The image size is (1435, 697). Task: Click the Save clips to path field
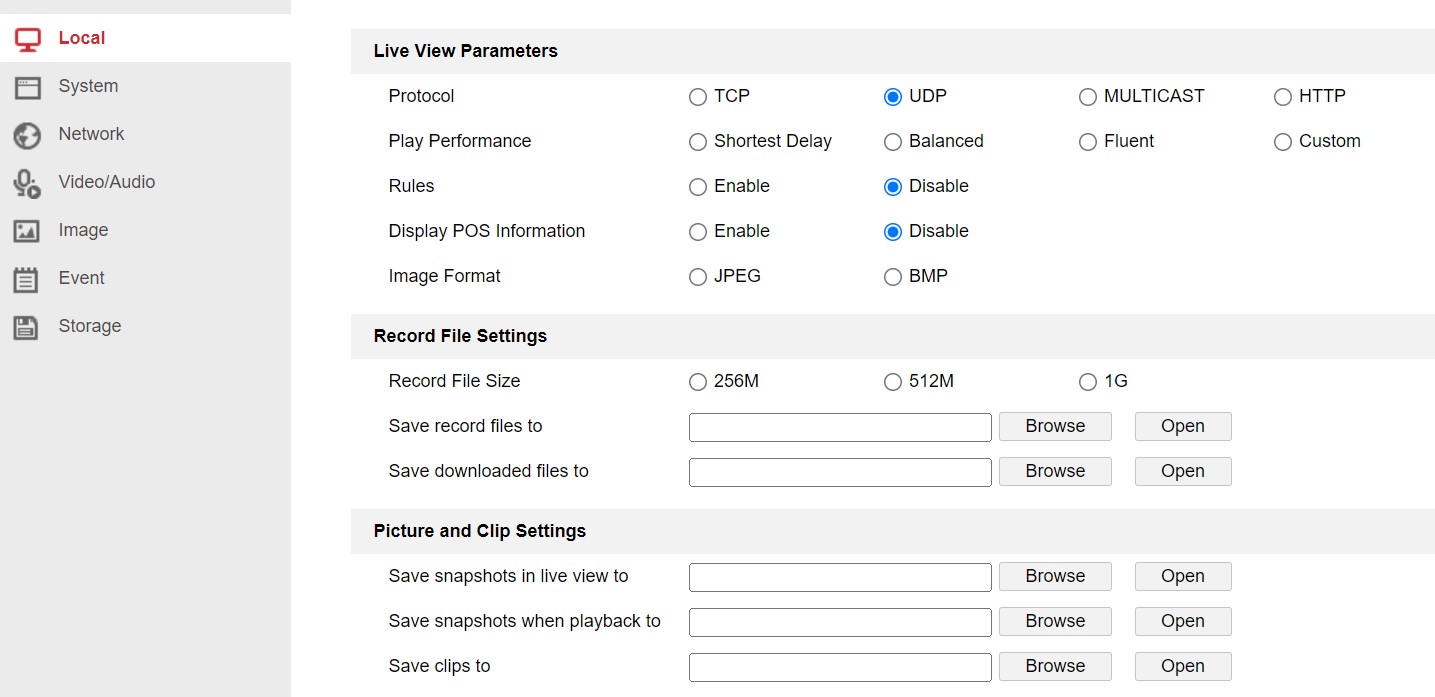pos(840,667)
